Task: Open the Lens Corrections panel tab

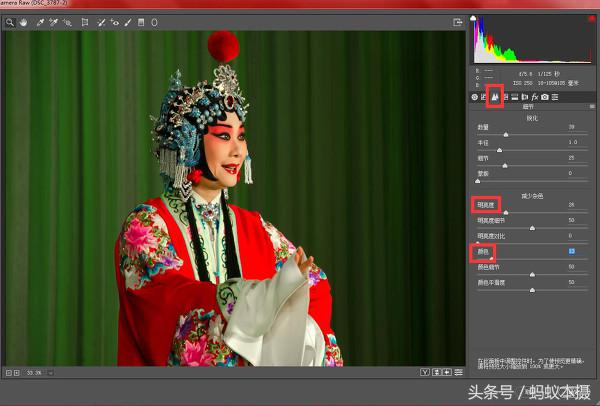Action: (x=525, y=97)
